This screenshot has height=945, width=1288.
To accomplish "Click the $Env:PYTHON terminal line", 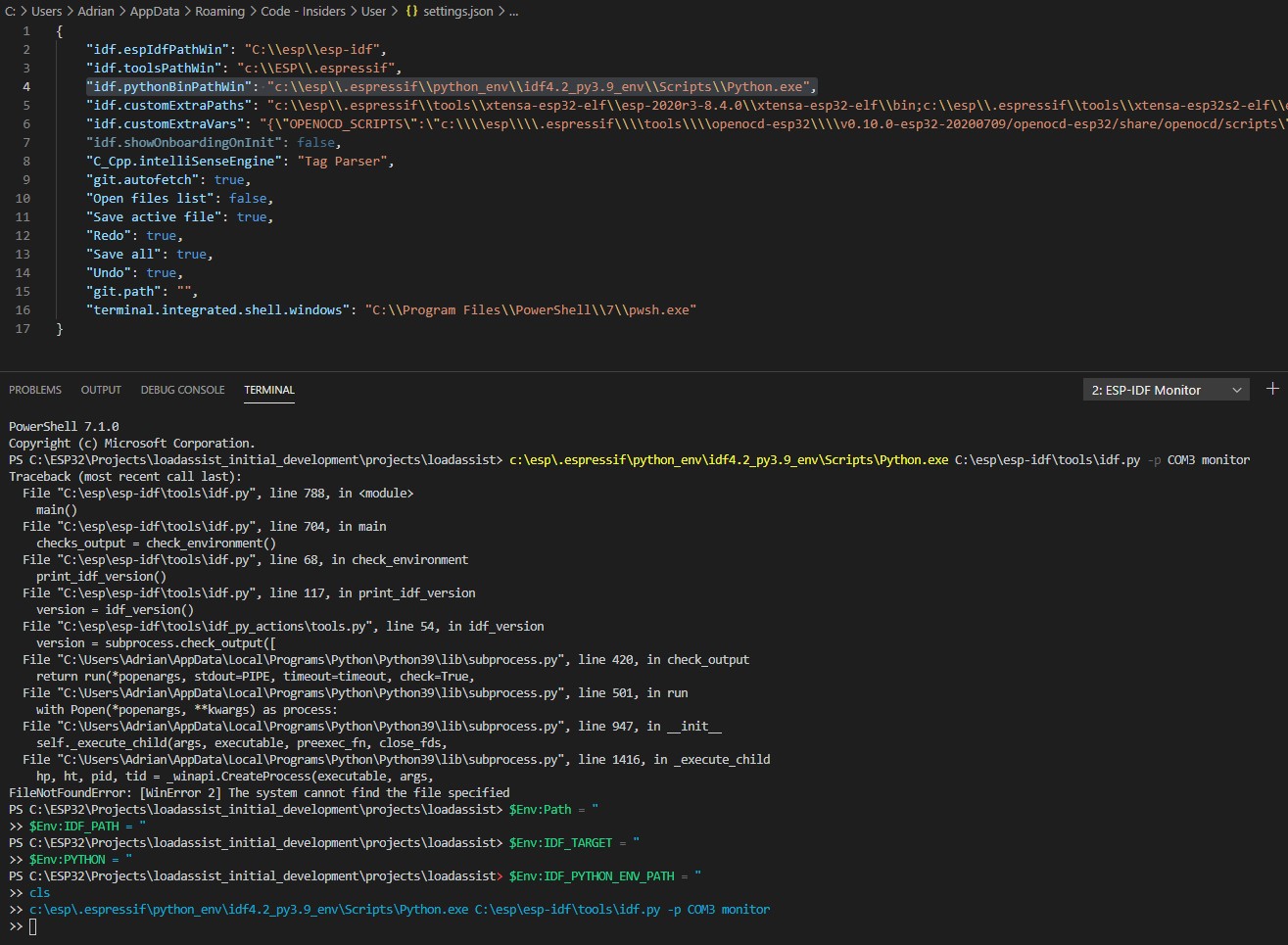I will click(x=71, y=859).
